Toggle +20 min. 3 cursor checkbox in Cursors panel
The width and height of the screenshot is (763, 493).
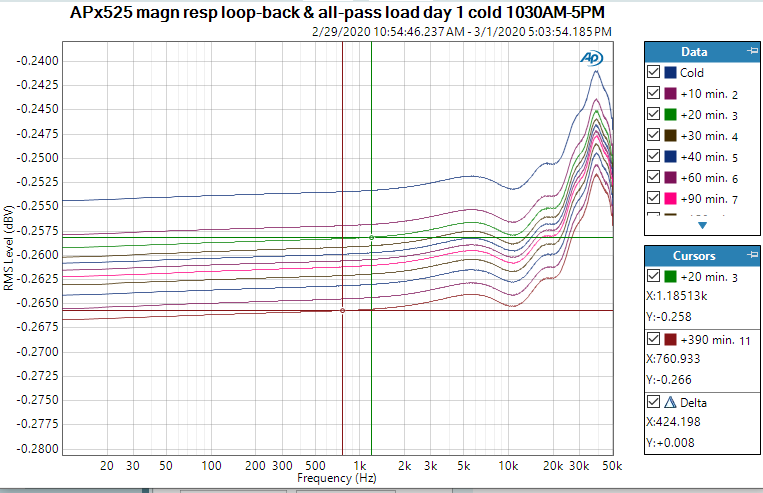[x=653, y=276]
